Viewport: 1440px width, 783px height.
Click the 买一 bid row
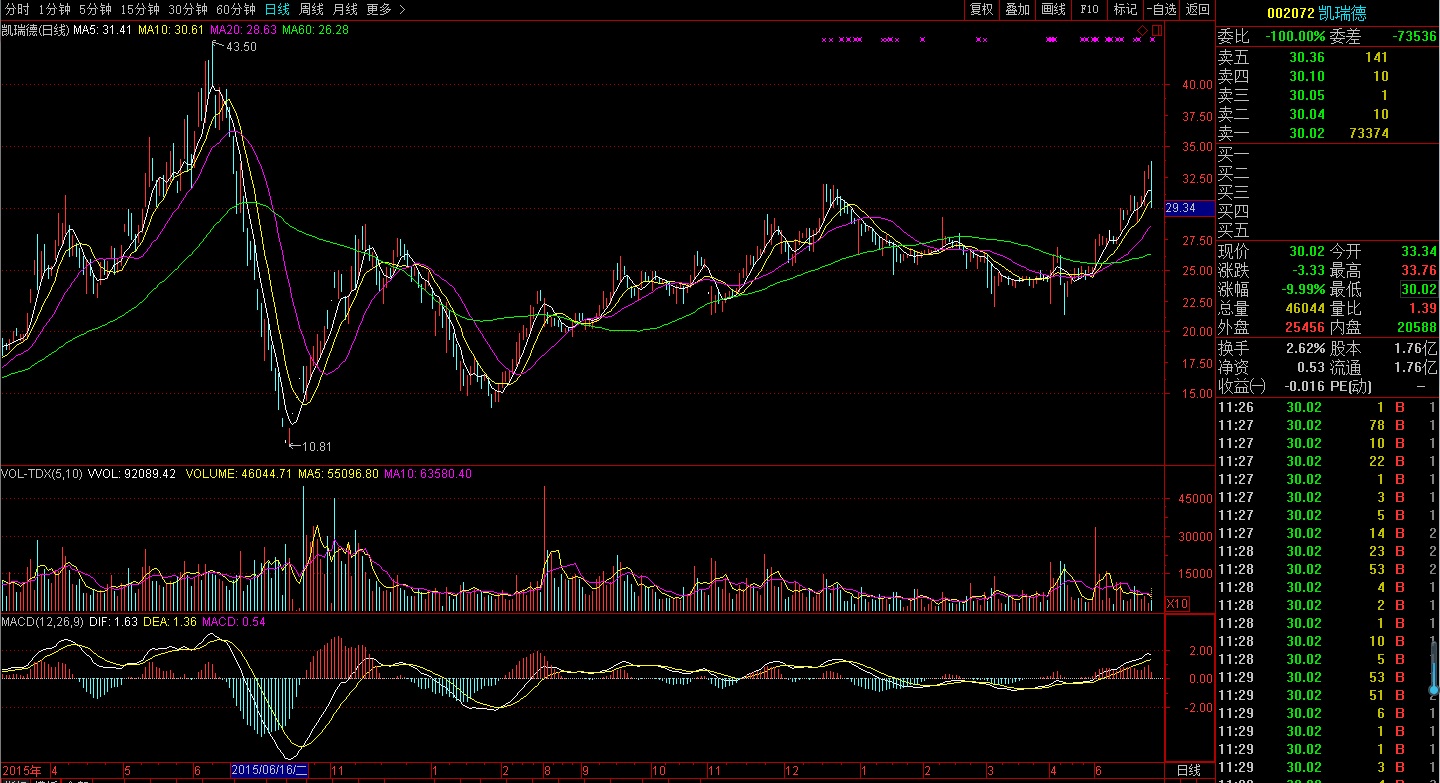point(1327,154)
